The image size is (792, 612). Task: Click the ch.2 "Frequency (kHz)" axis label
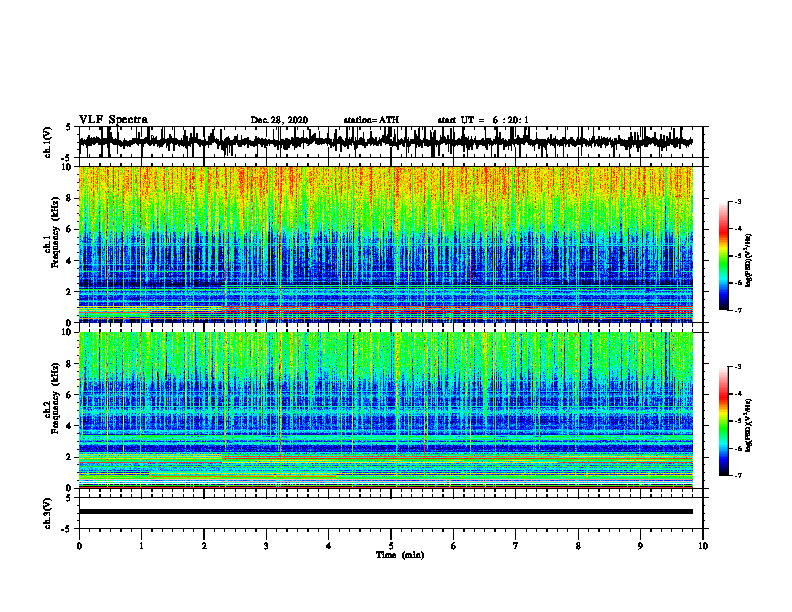pyautogui.click(x=55, y=398)
